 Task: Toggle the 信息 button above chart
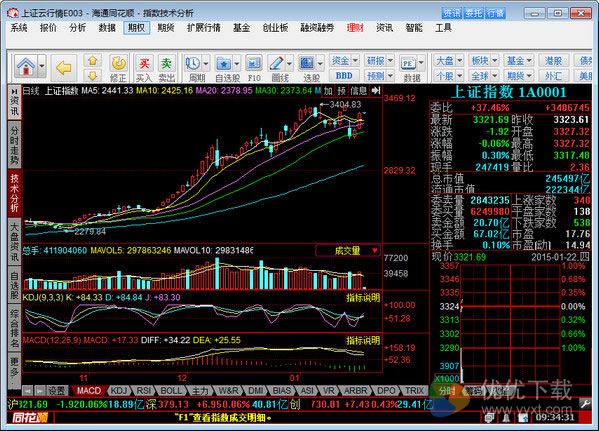click(358, 91)
